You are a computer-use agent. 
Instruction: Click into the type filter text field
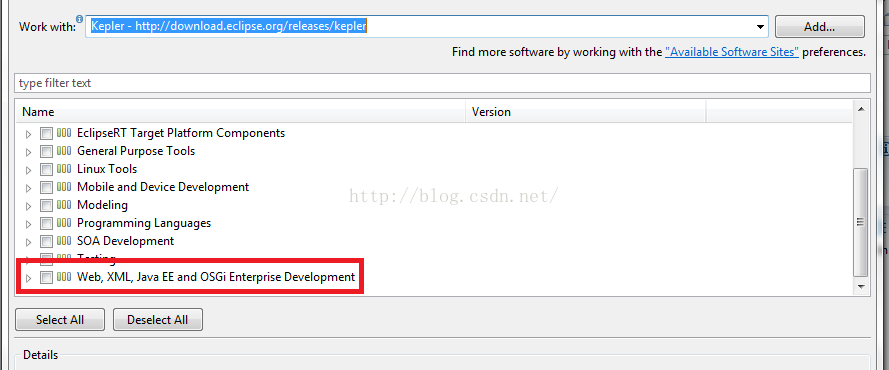[x=442, y=83]
